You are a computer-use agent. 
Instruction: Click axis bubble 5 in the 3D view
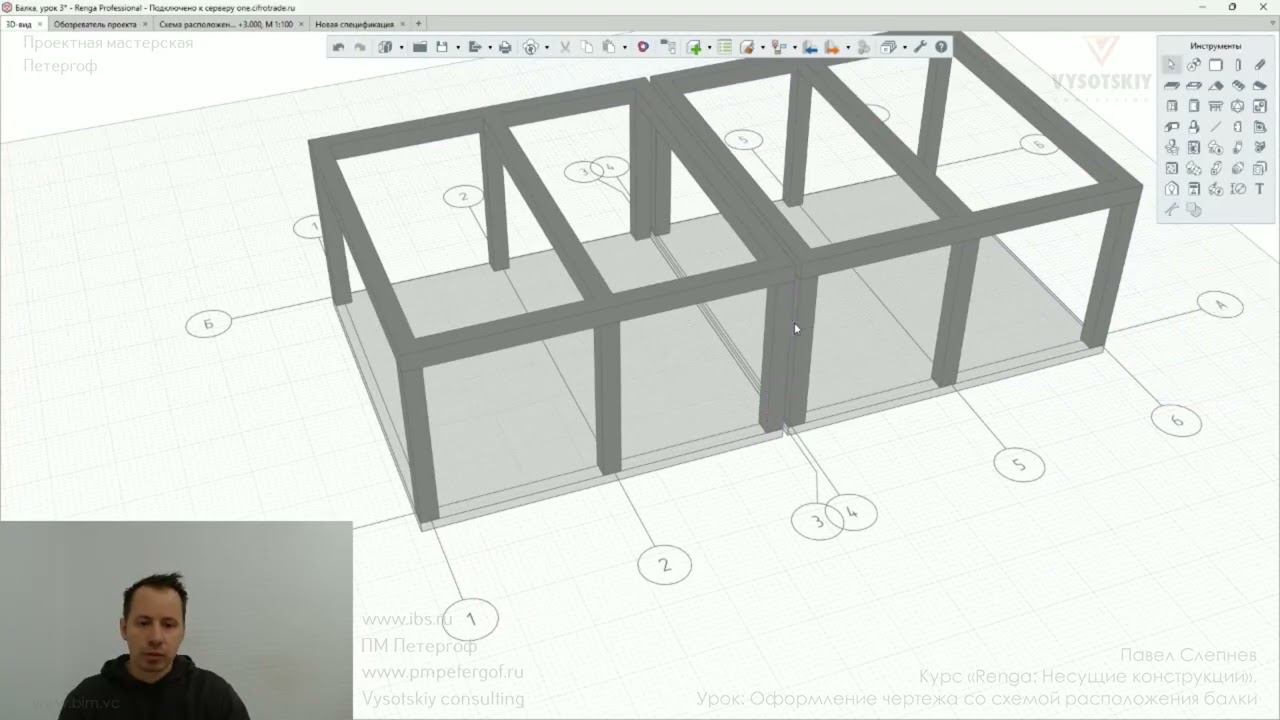(1019, 465)
